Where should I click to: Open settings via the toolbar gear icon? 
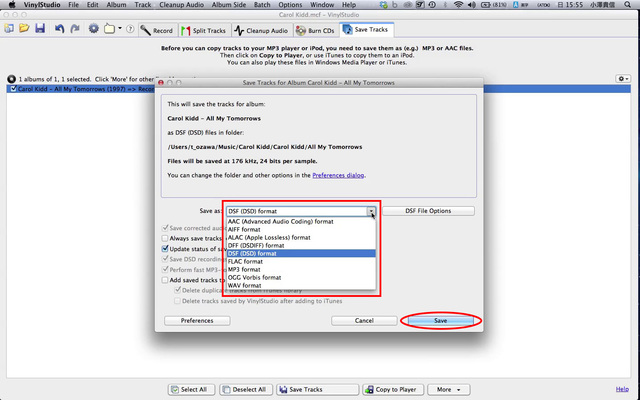(x=93, y=29)
